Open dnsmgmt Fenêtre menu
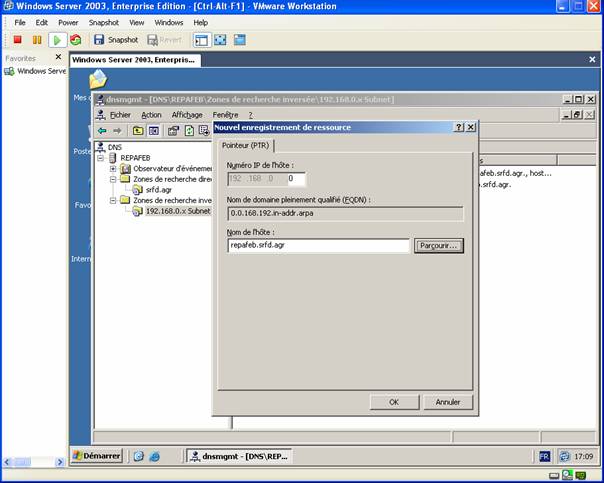The image size is (604, 483). pos(225,115)
